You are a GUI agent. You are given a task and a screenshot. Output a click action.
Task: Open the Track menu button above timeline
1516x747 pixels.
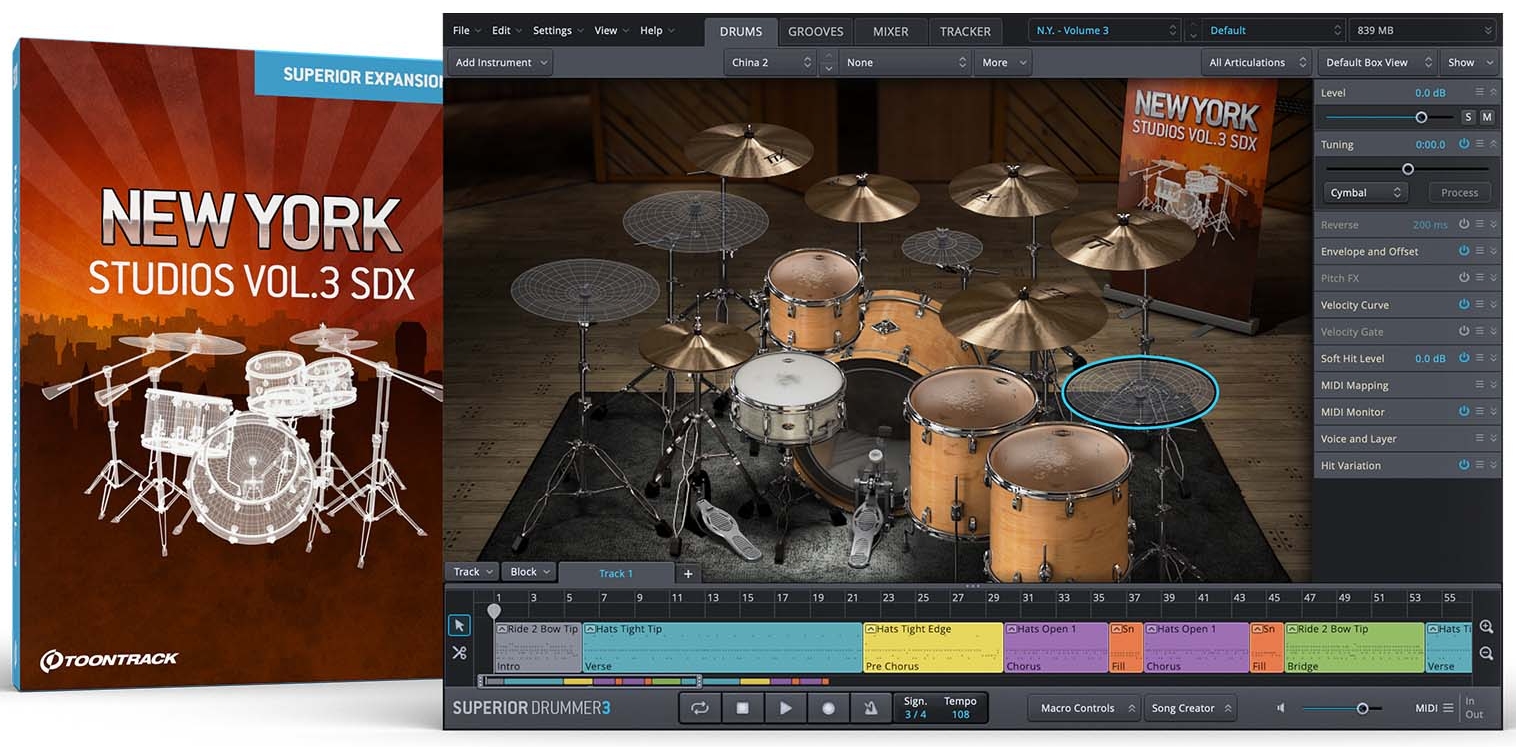473,572
